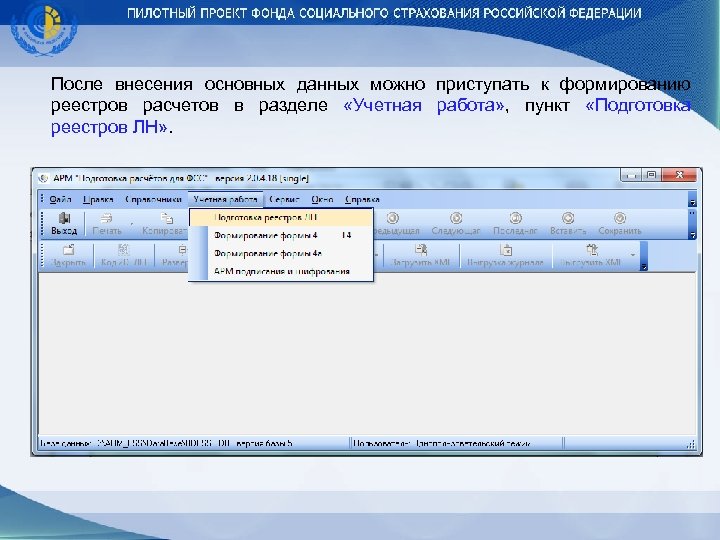Click the database path in status bar

[x=166, y=443]
